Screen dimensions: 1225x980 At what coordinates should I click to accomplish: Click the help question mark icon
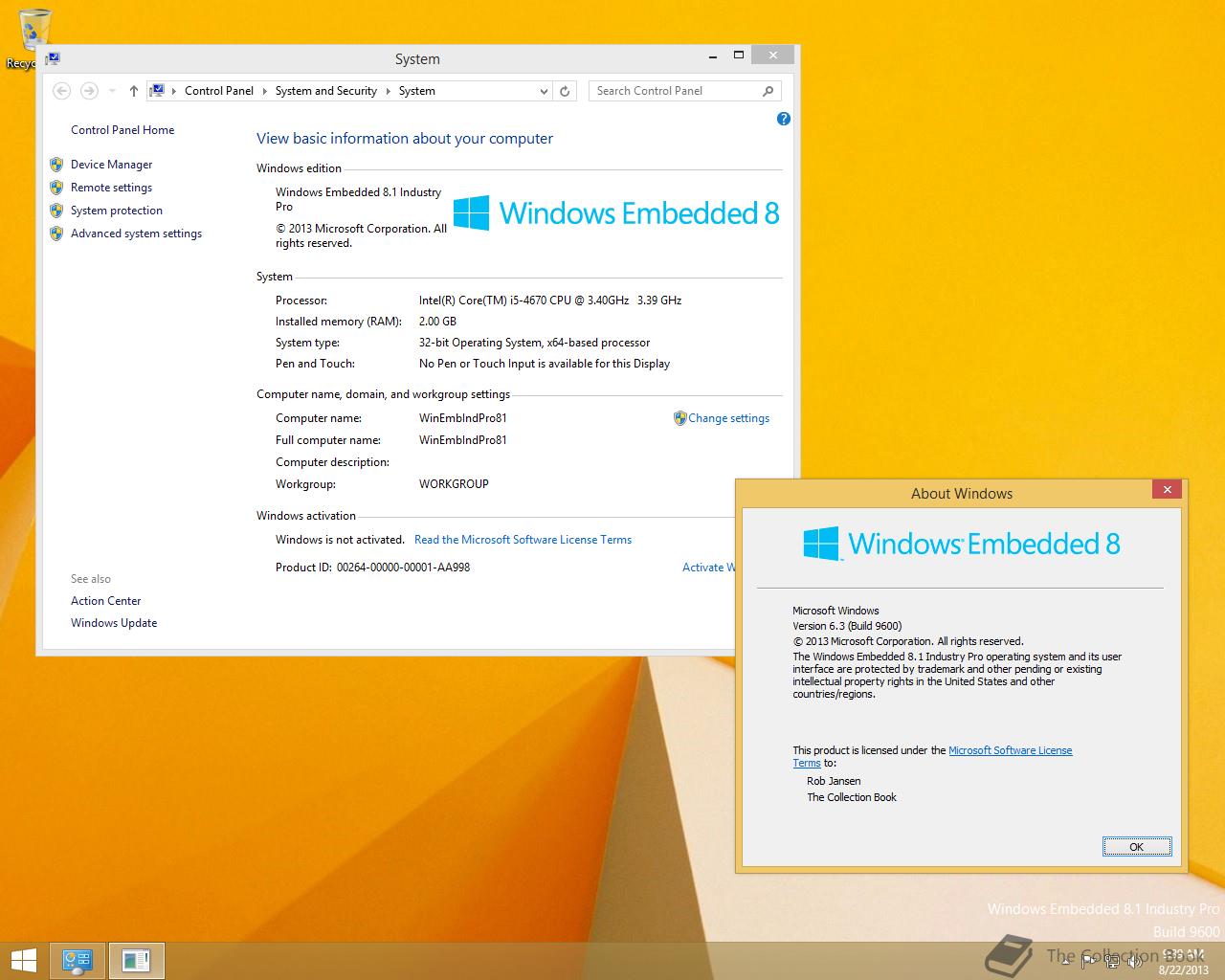784,119
